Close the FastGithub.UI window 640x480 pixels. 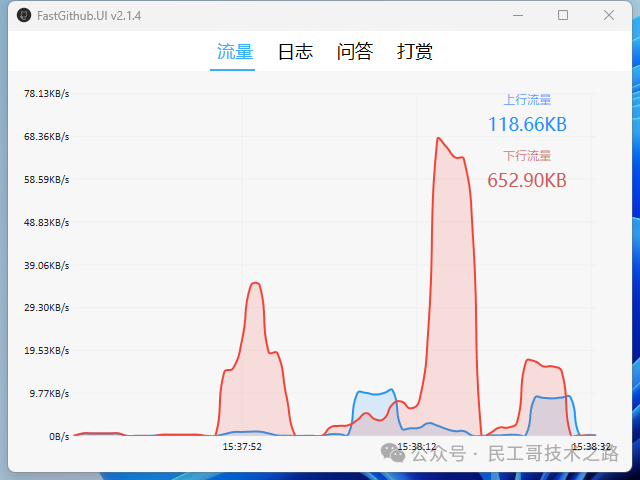click(x=609, y=15)
